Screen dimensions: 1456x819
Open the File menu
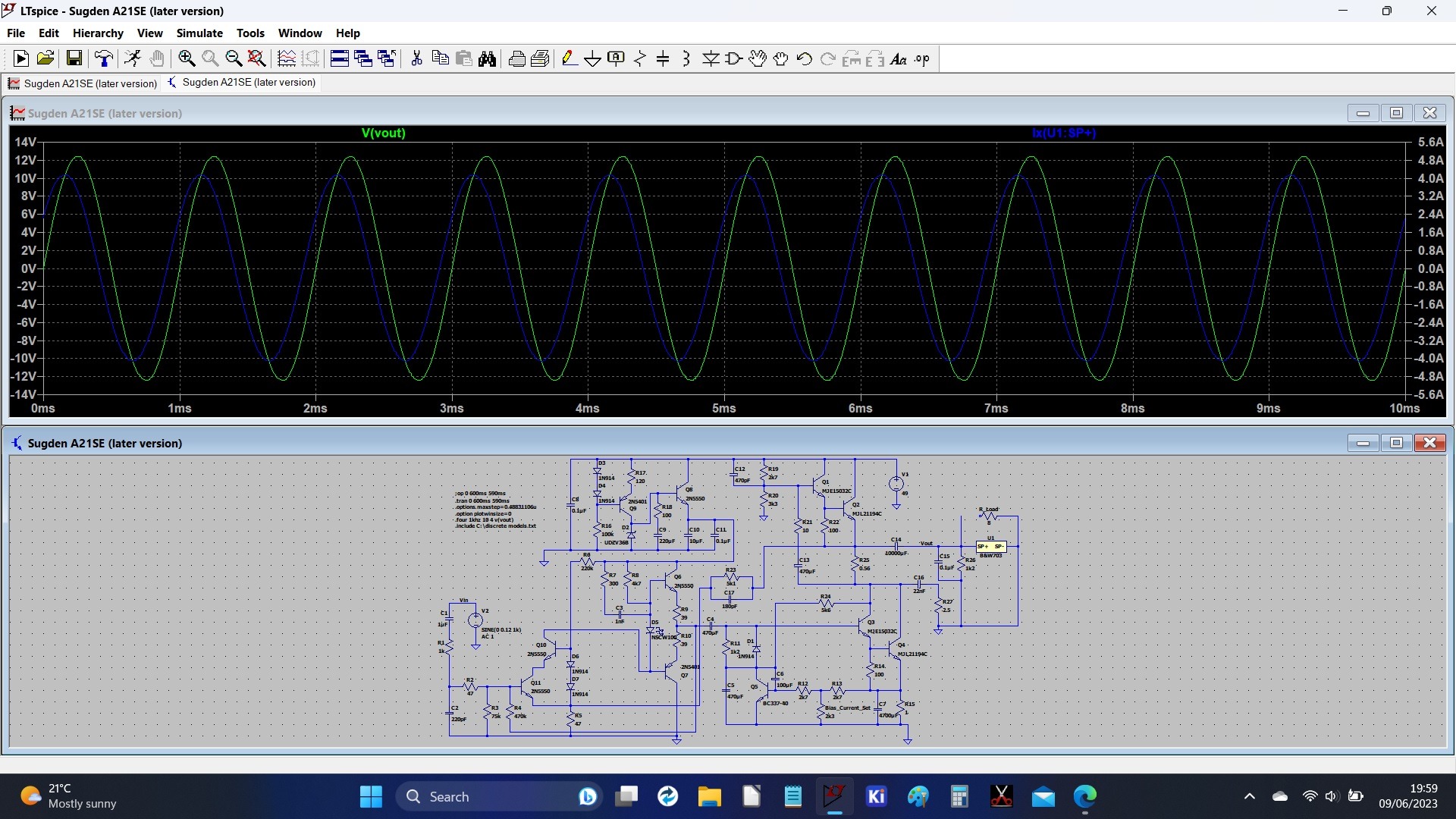point(16,33)
